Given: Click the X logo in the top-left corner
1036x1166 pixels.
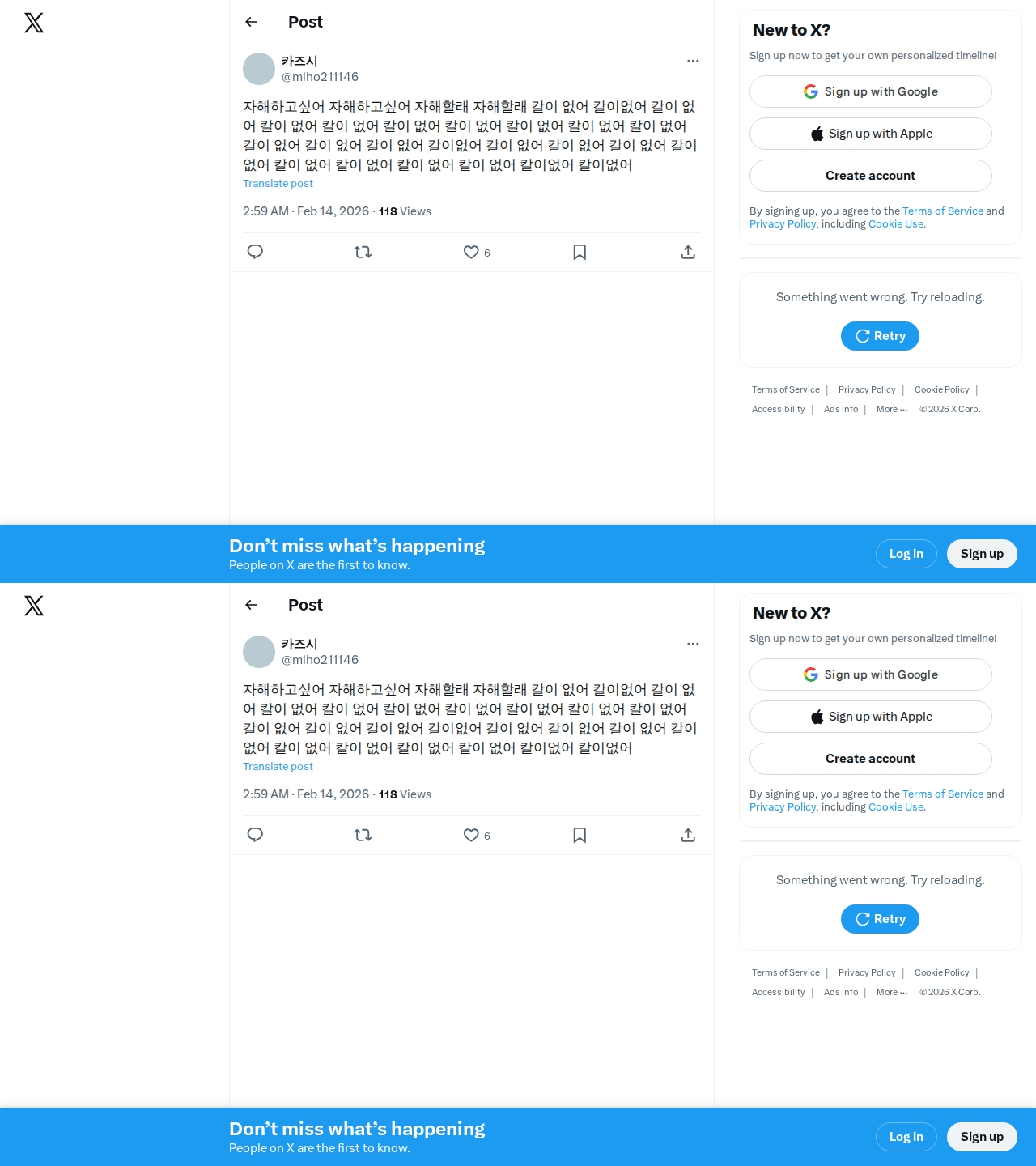Looking at the screenshot, I should point(34,23).
